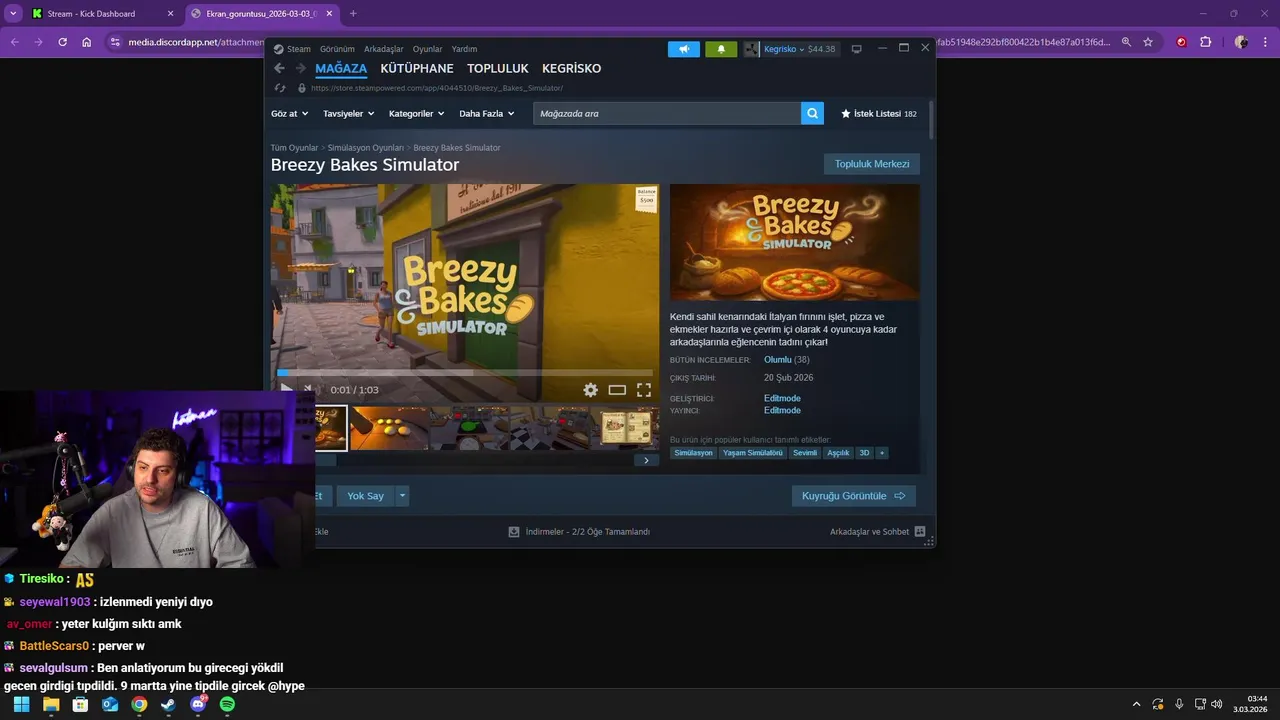Viewport: 1280px width, 720px height.
Task: Open the Yok Say dropdown arrow
Action: click(403, 496)
